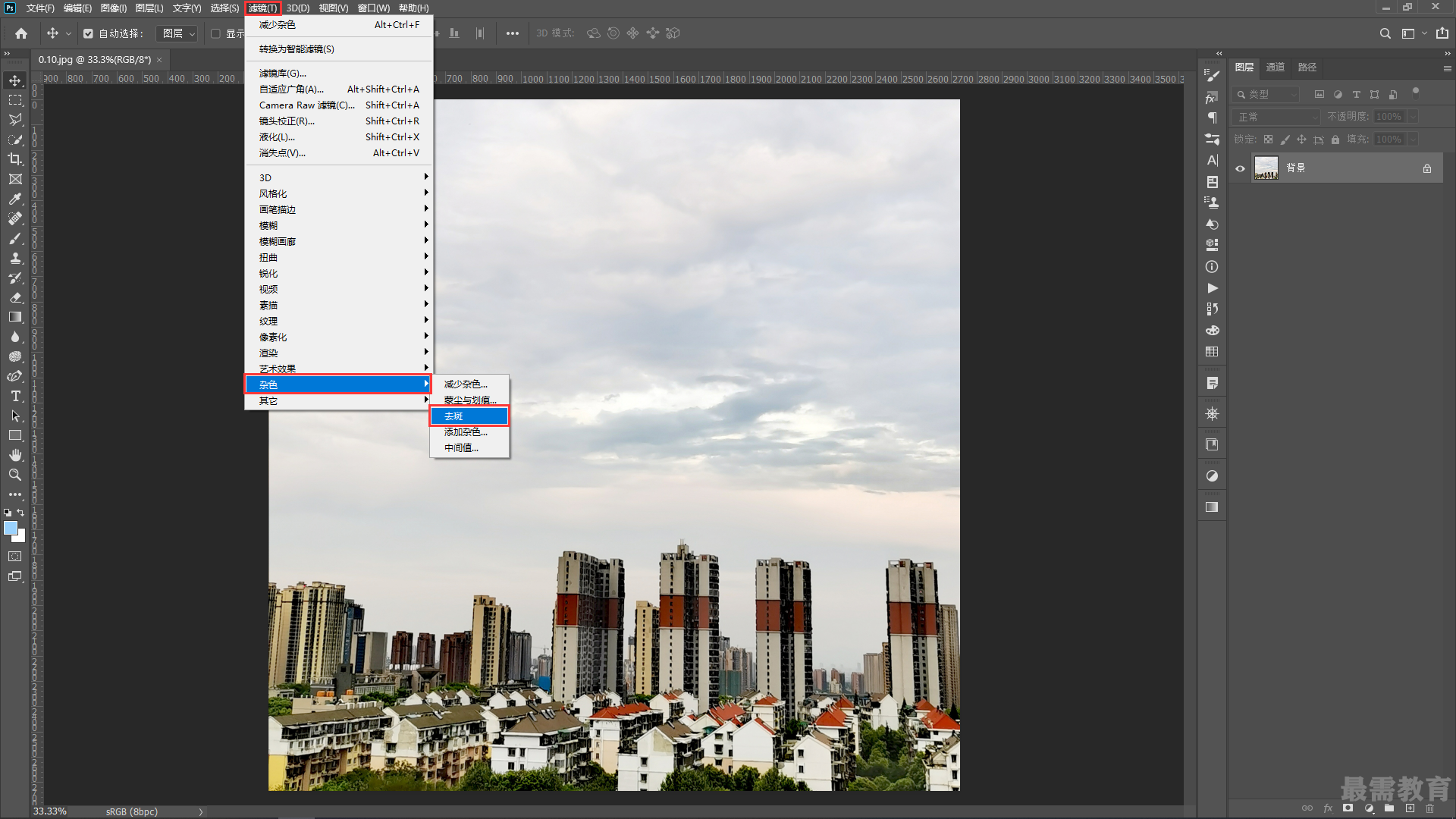
Task: Select the Path Selection tool
Action: [15, 416]
